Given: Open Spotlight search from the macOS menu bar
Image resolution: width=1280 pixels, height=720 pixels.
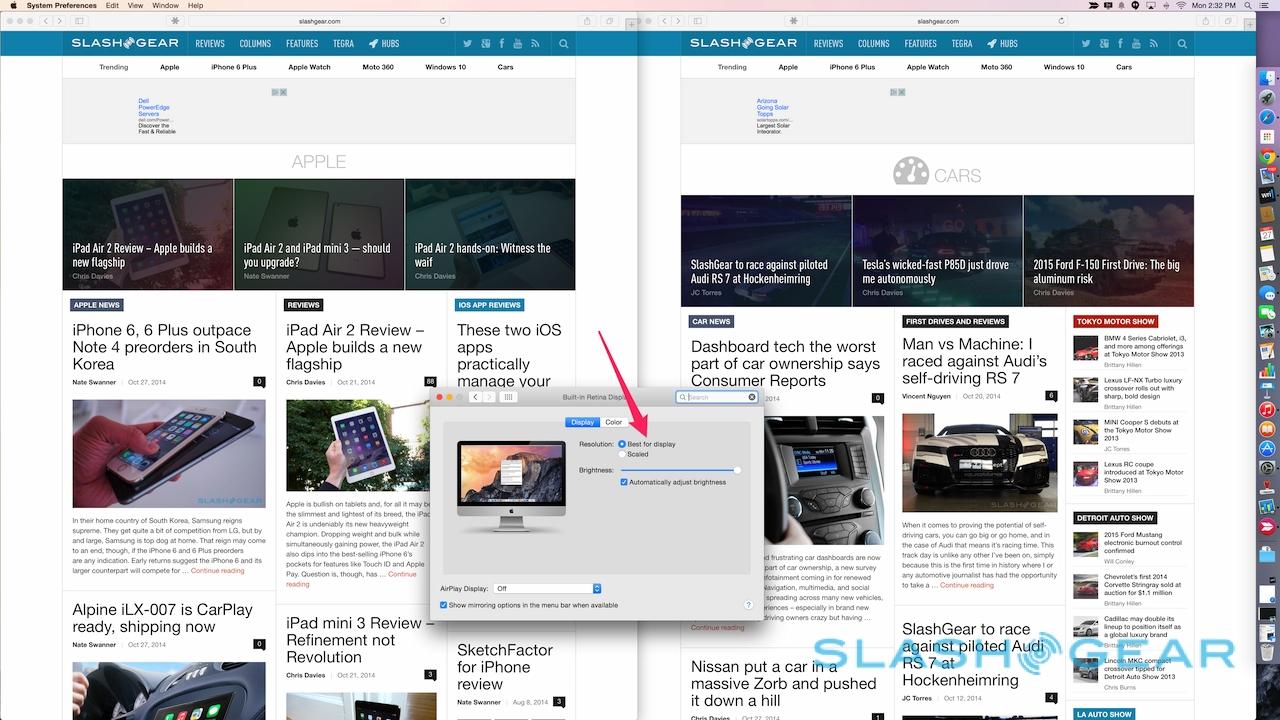Looking at the screenshot, I should pos(1246,6).
